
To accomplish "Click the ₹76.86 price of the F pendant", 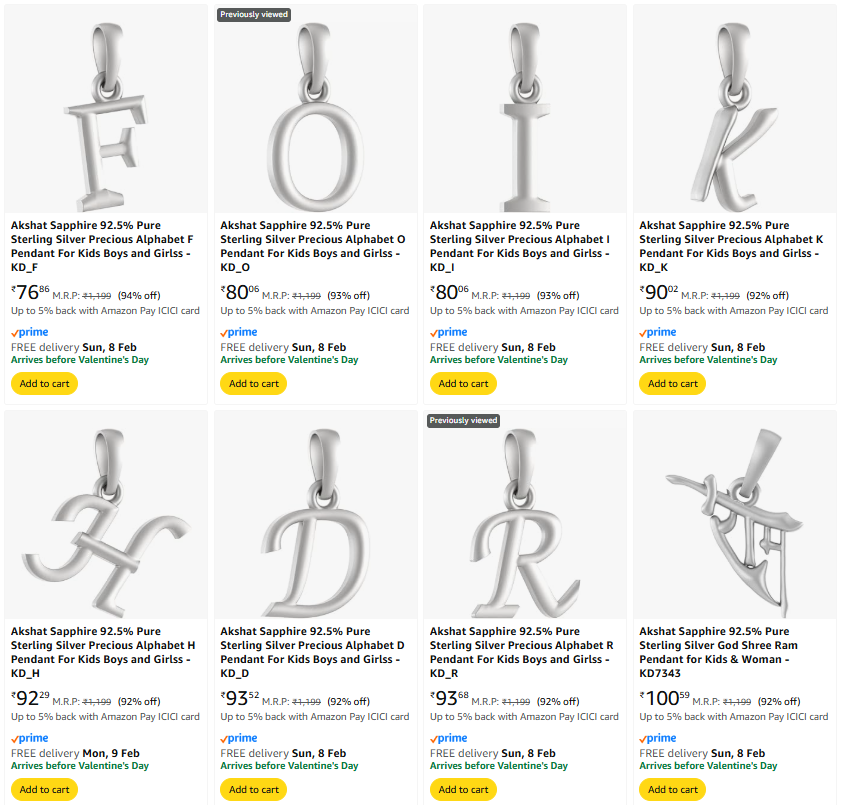I will [30, 293].
